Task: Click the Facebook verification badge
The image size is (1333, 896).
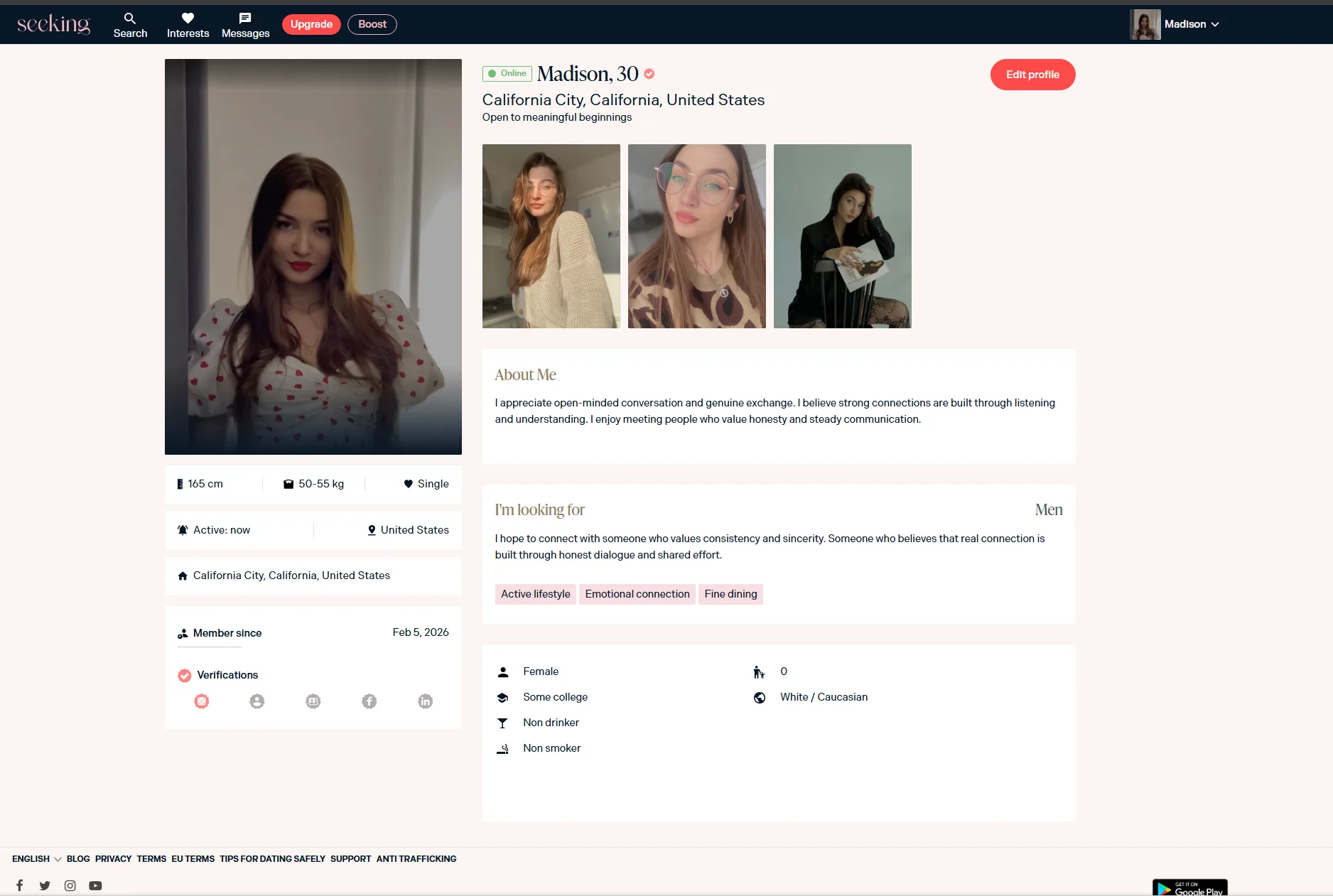Action: coord(369,701)
